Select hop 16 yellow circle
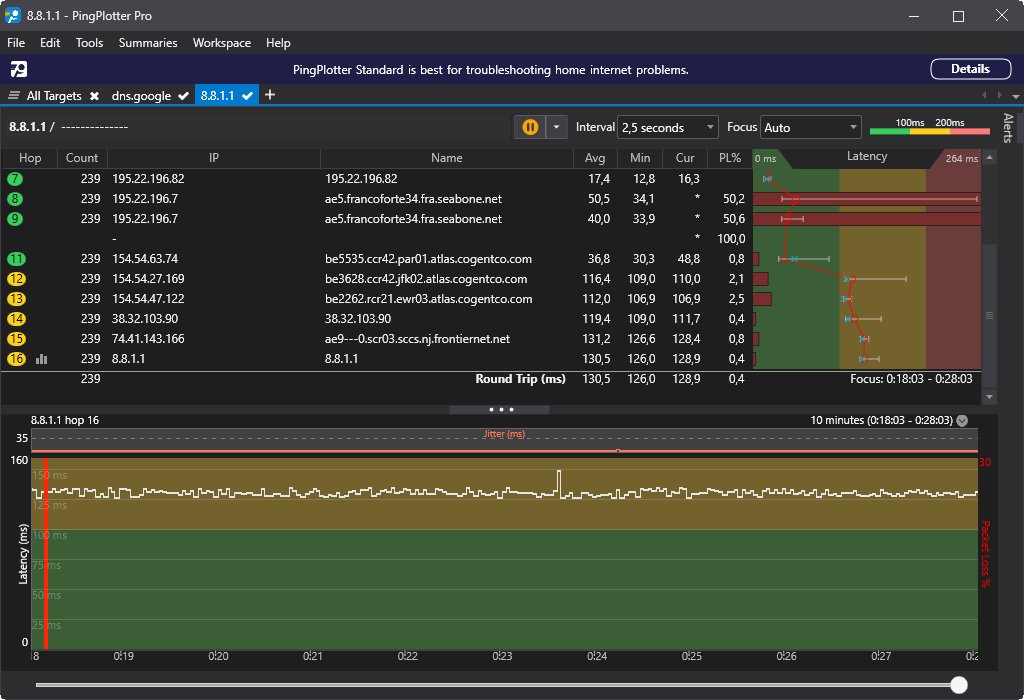 [x=16, y=358]
